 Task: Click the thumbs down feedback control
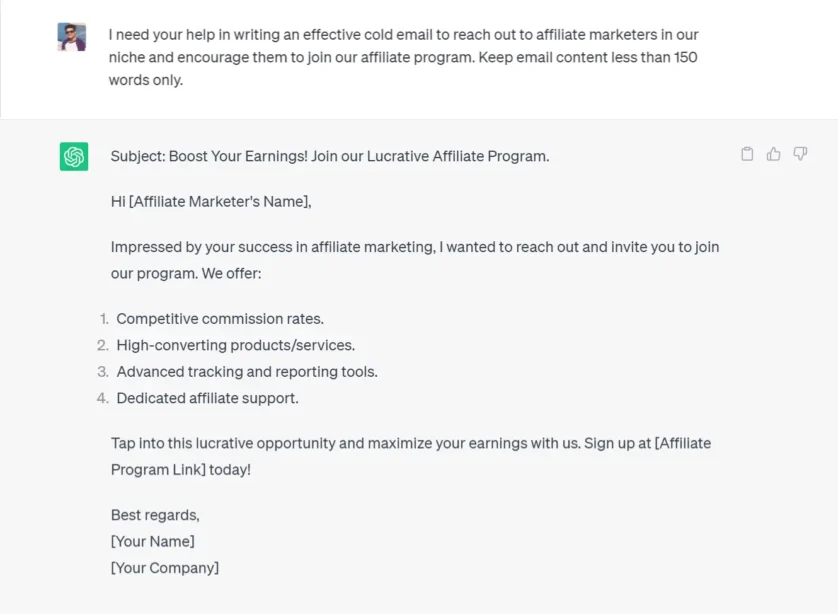coord(800,154)
